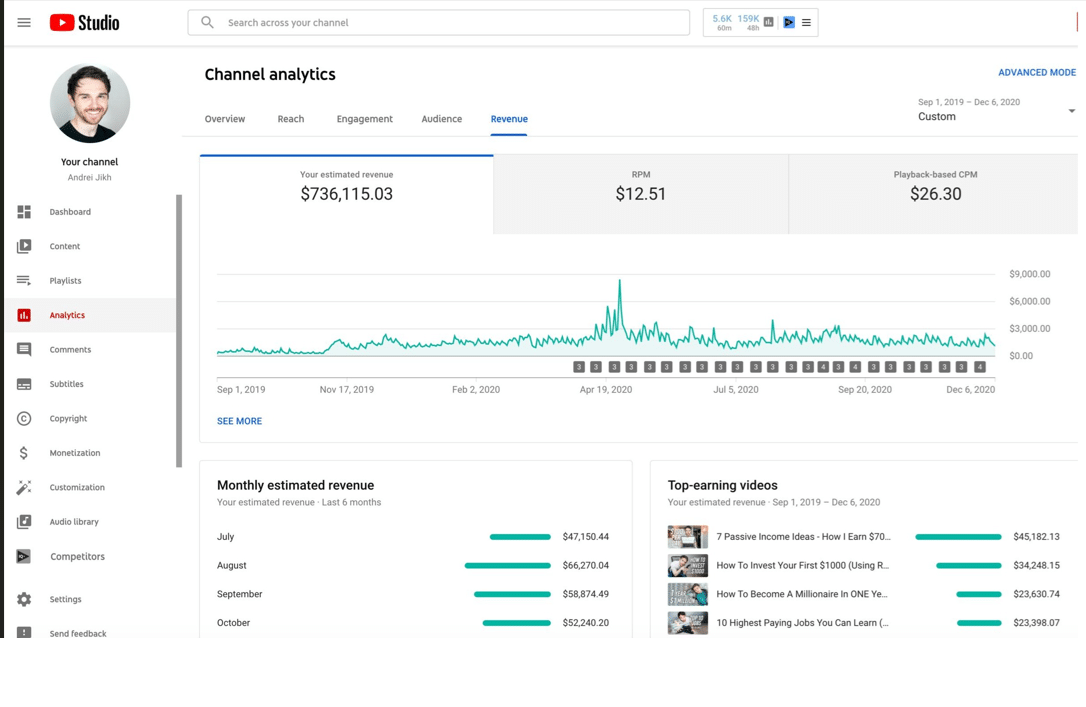Click the $23,398.07 video earnings value
This screenshot has height=707, width=1086.
1036,623
